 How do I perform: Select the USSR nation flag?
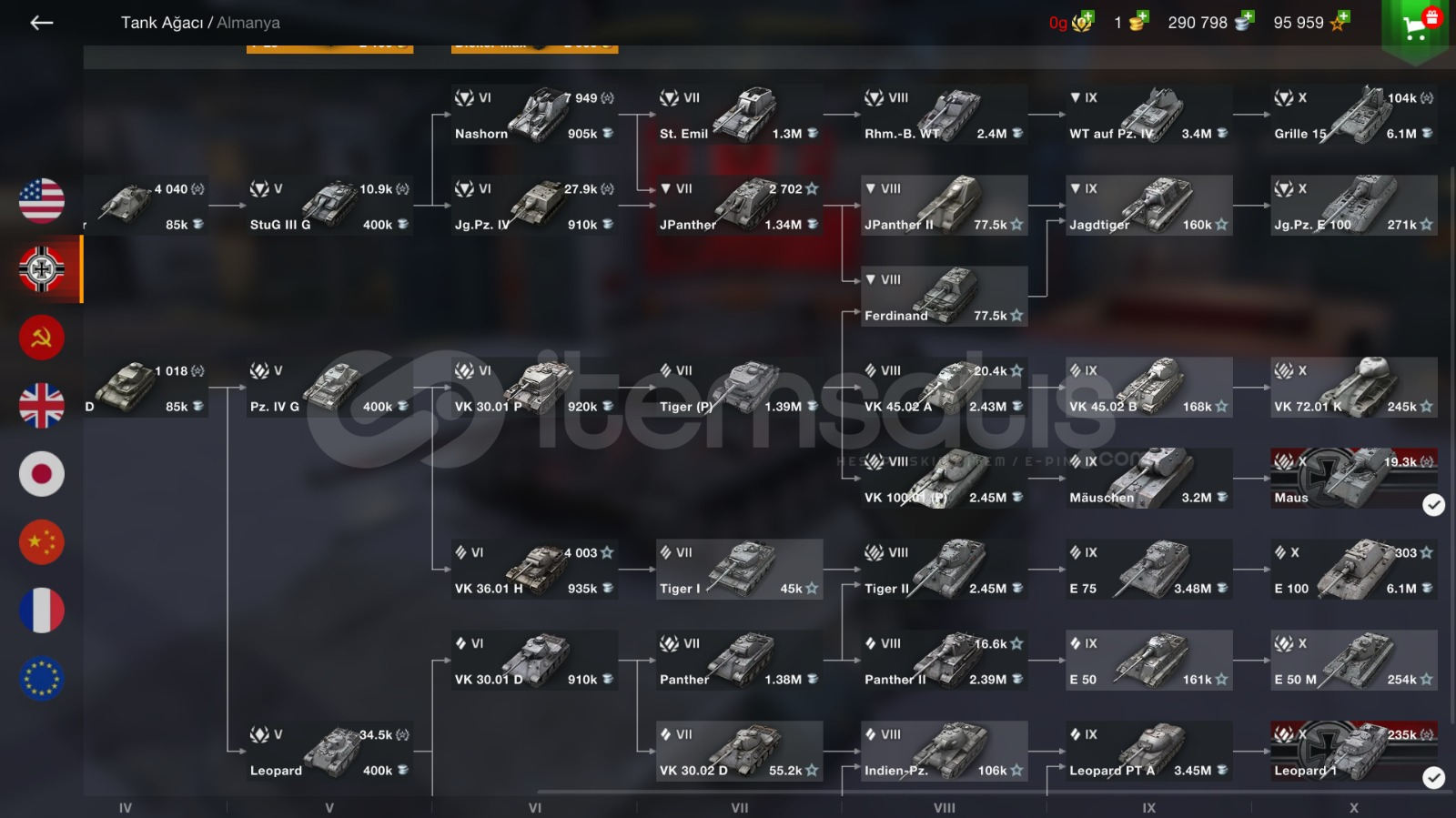[42, 338]
